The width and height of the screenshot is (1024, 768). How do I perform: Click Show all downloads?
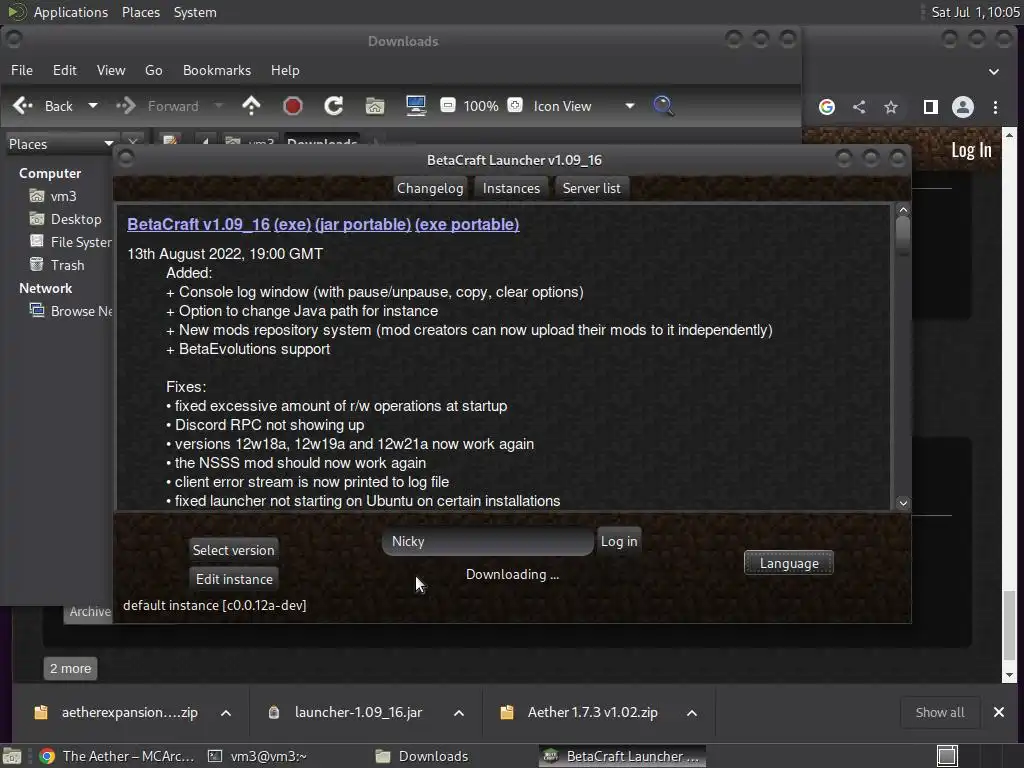click(940, 712)
